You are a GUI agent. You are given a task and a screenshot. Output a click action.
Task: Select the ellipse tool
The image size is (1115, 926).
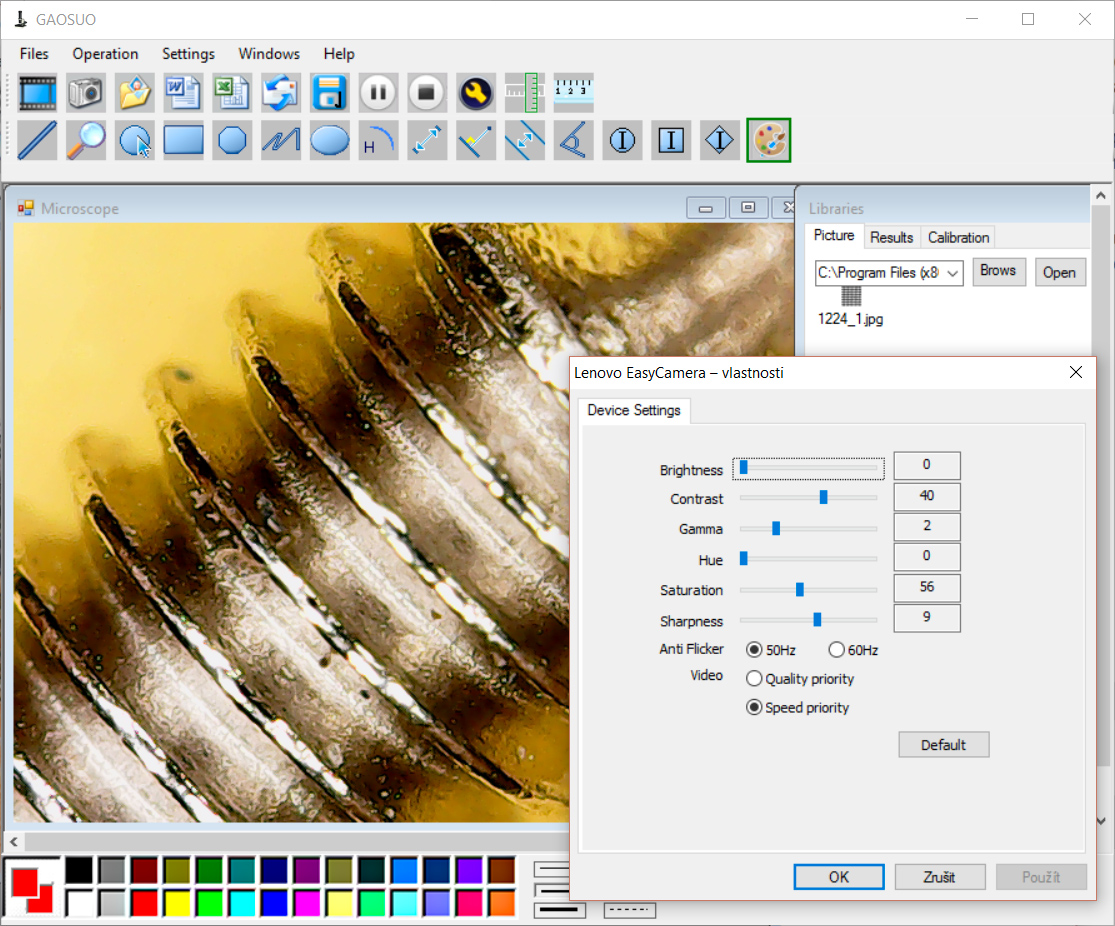[x=329, y=140]
